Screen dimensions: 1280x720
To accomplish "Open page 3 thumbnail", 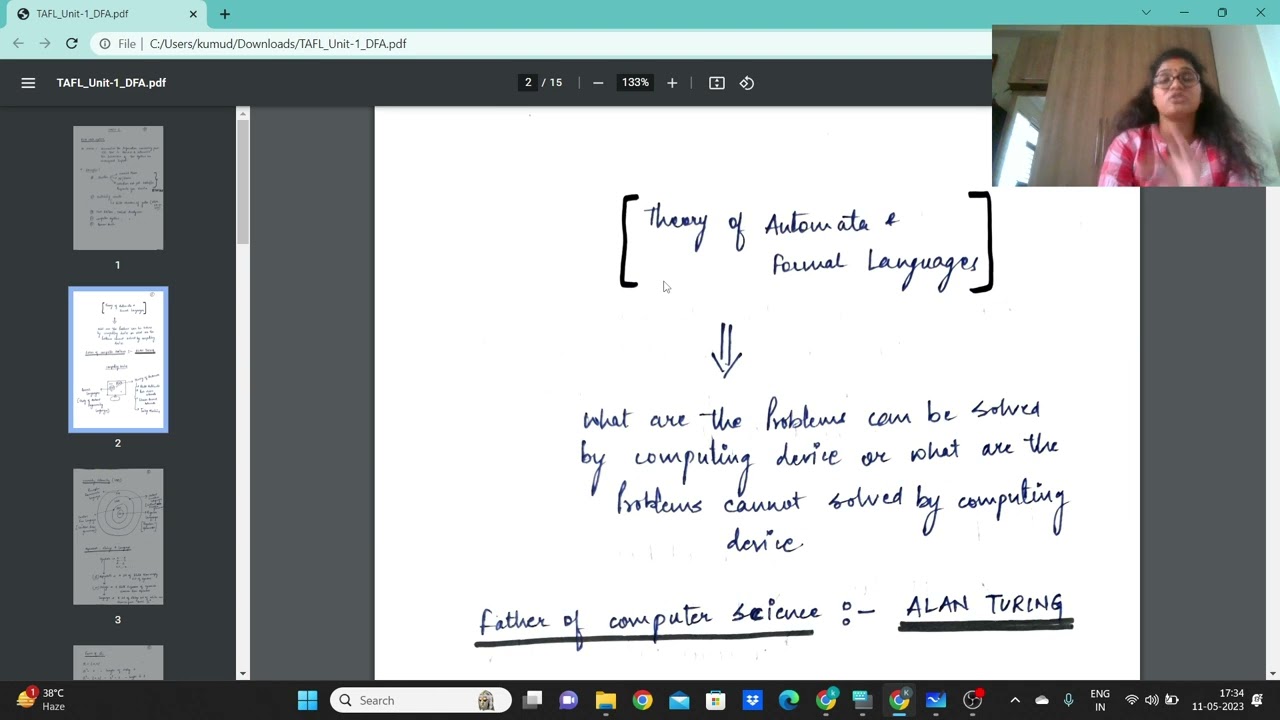I will tap(118, 536).
